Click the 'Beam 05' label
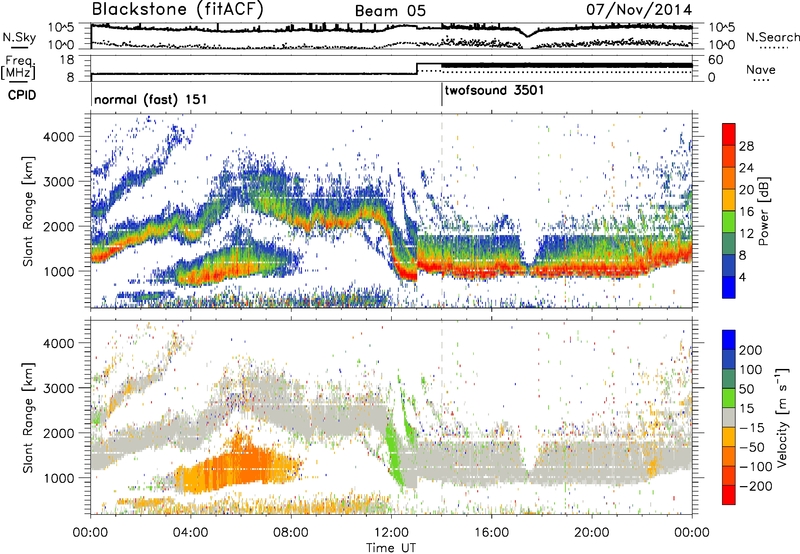This screenshot has width=800, height=554. pos(390,11)
